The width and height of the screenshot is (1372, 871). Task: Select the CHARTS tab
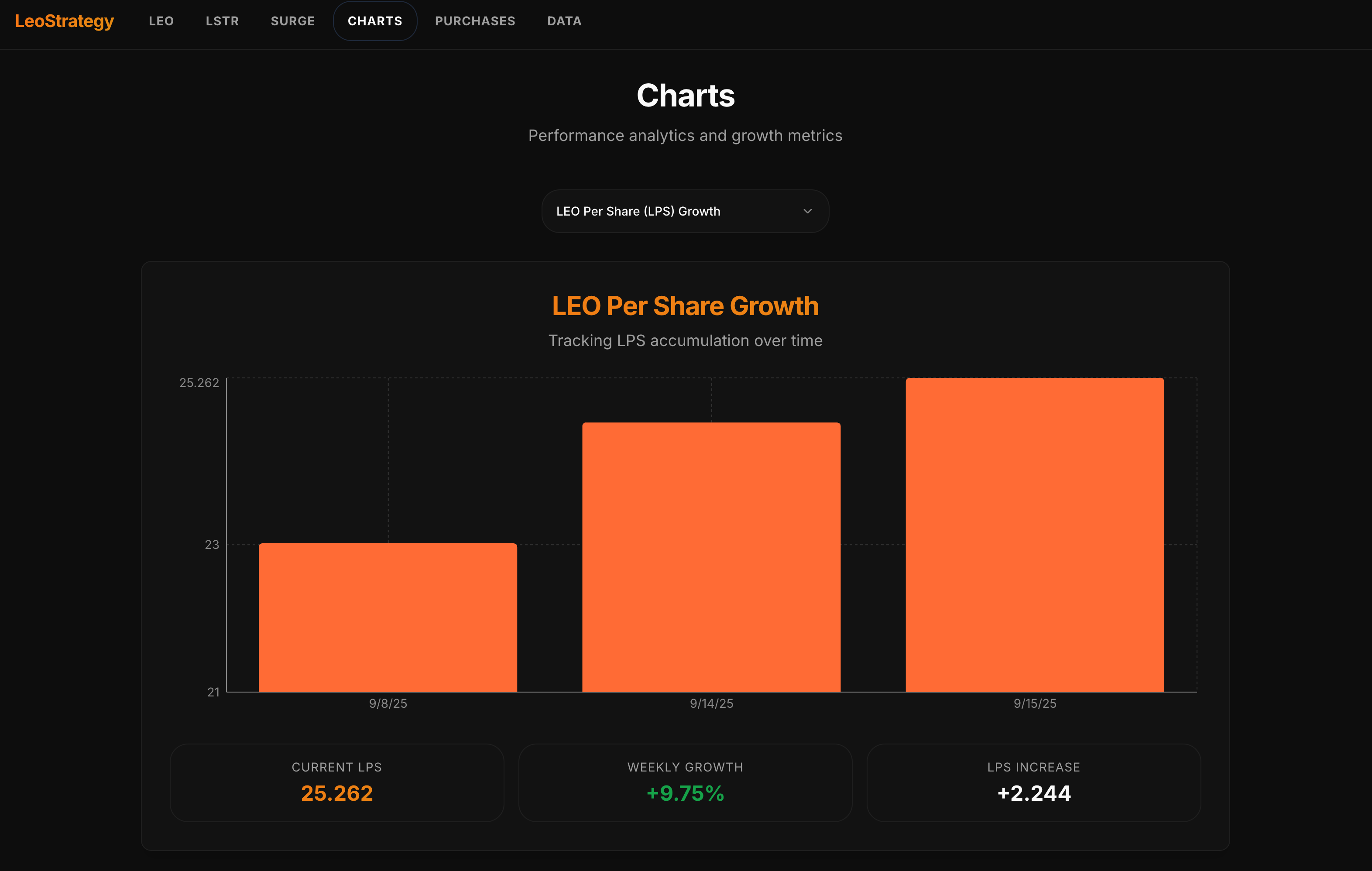(375, 21)
